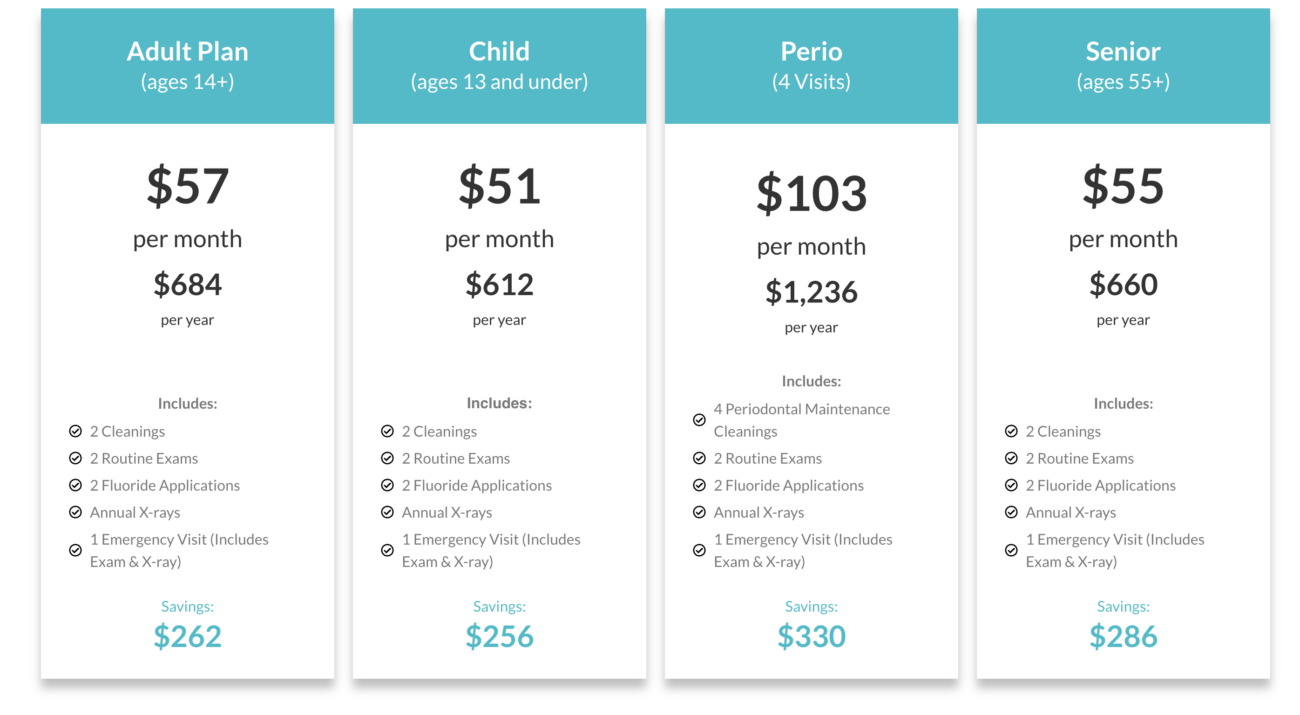The height and width of the screenshot is (715, 1300).
Task: Click the $103 per month price
Action: (x=811, y=193)
